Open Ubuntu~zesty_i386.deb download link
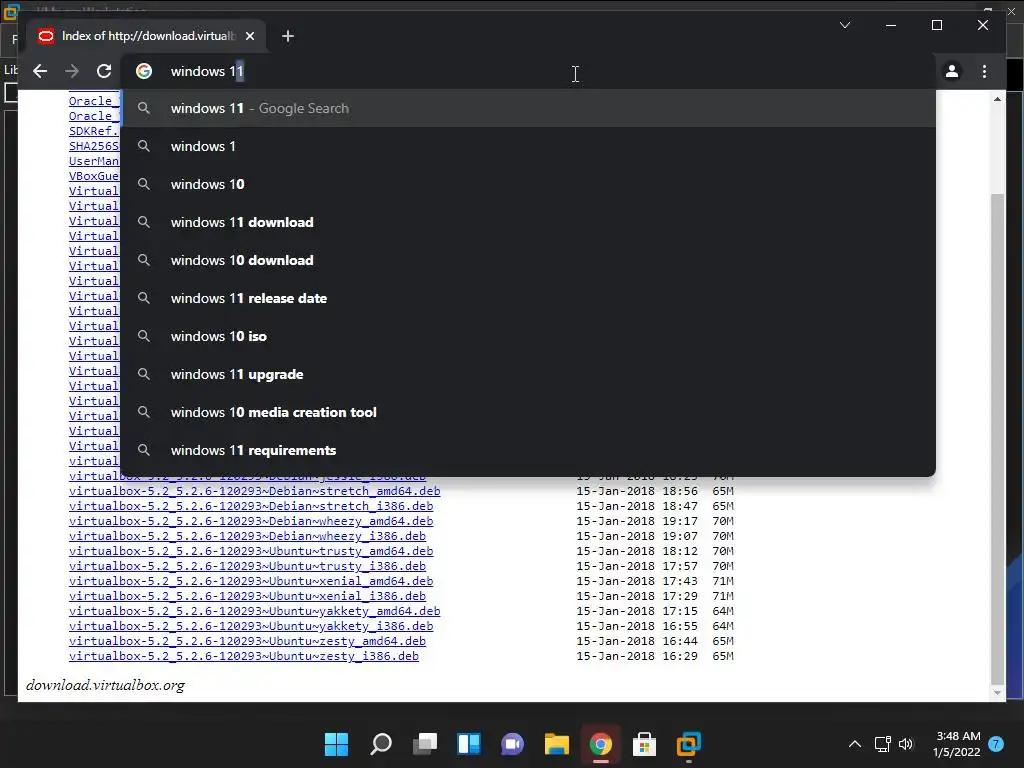1024x768 pixels. click(244, 656)
